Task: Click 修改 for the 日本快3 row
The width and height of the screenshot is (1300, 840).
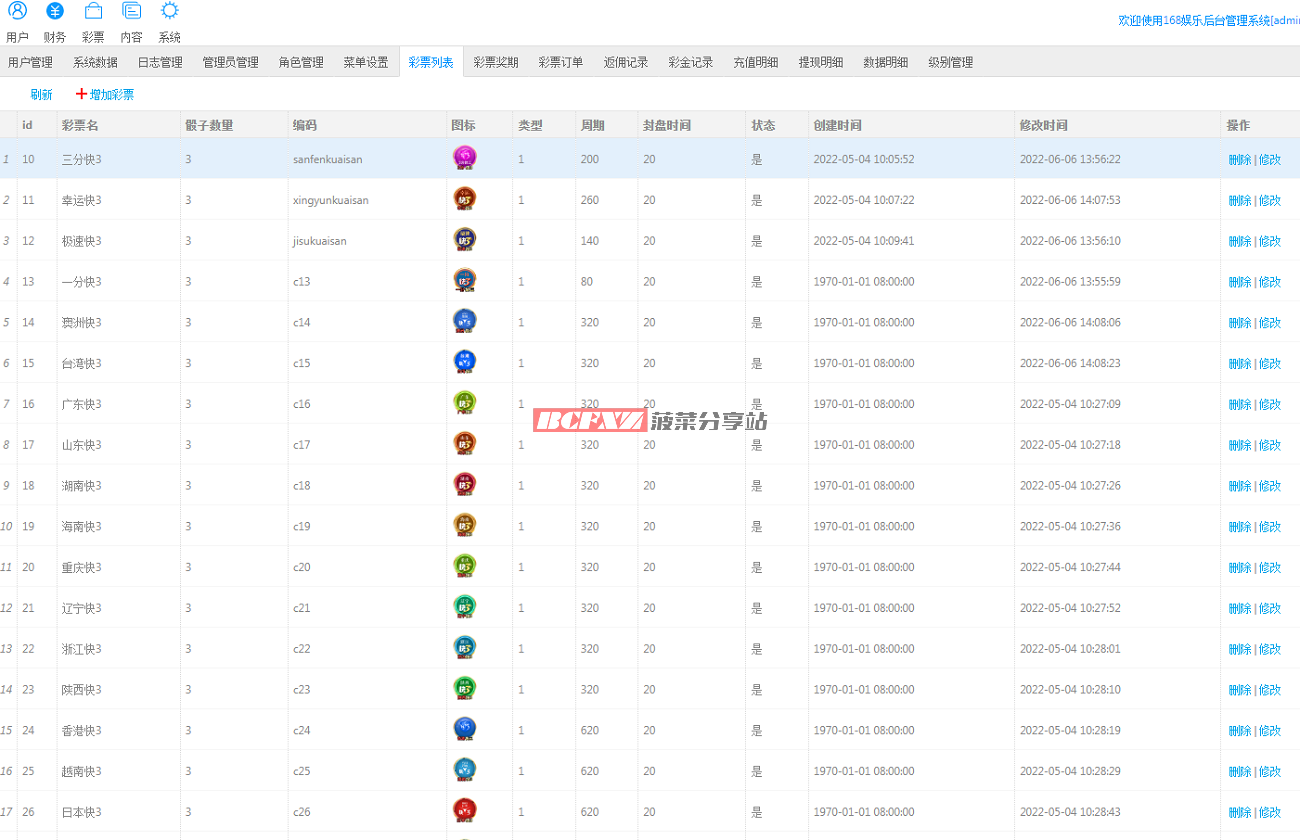Action: point(1270,812)
